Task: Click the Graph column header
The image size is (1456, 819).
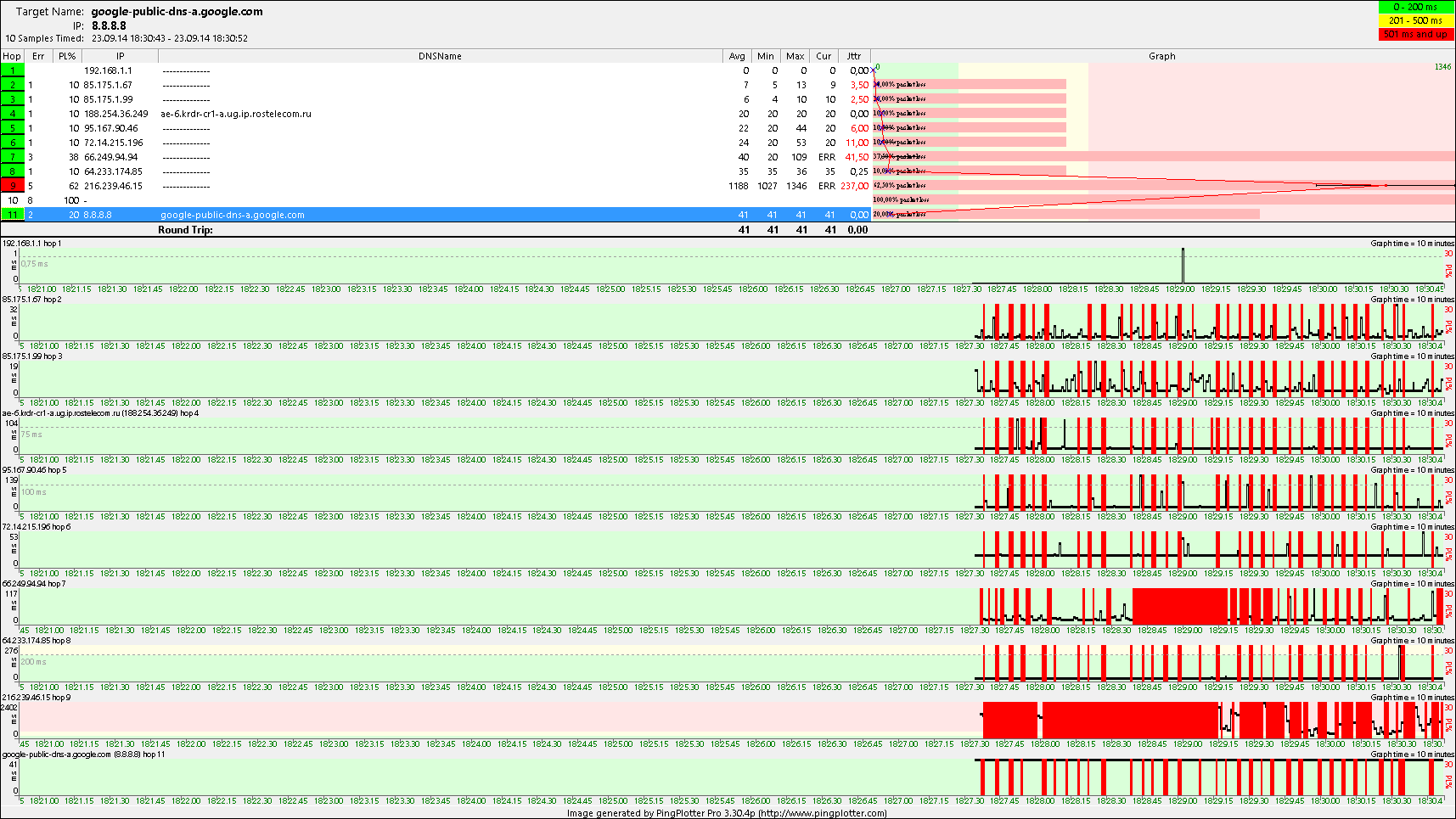Action: (1161, 56)
